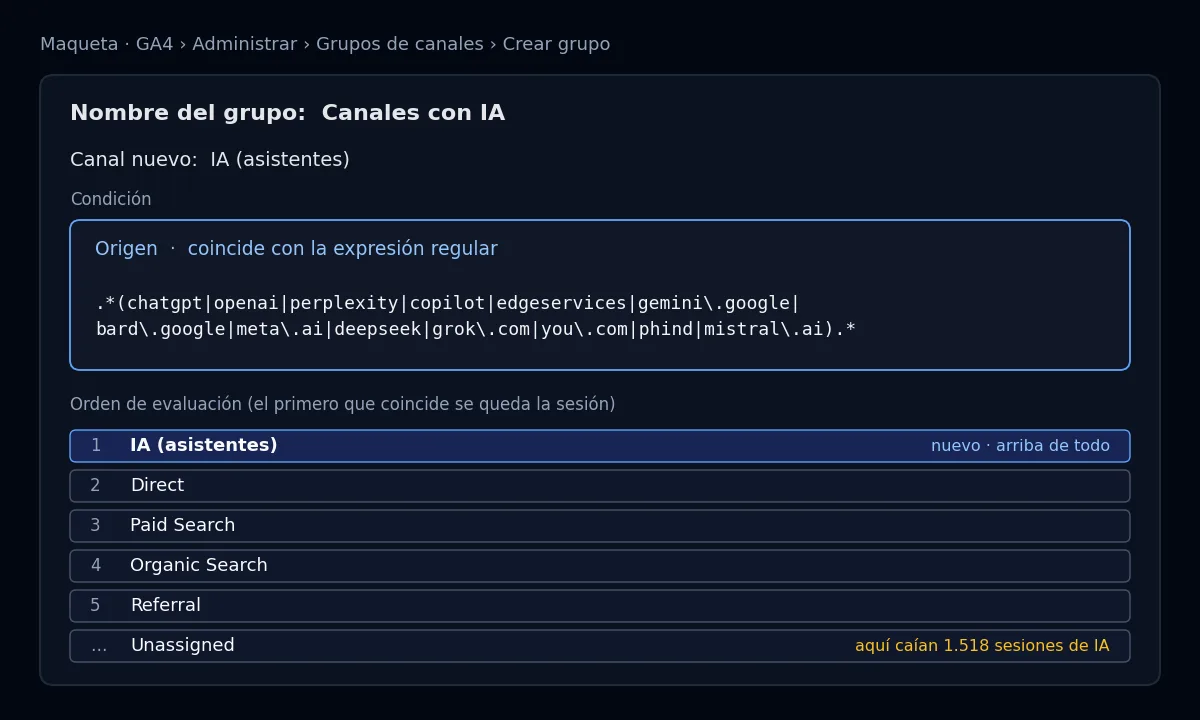1200x720 pixels.
Task: Select the Unassigned channel row
Action: click(x=600, y=646)
